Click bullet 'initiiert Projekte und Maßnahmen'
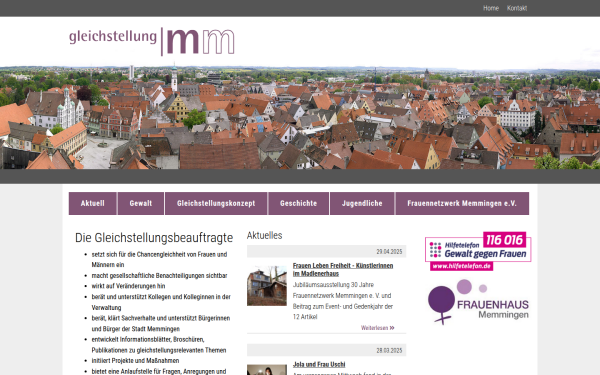The height and width of the screenshot is (375, 600). click(135, 361)
